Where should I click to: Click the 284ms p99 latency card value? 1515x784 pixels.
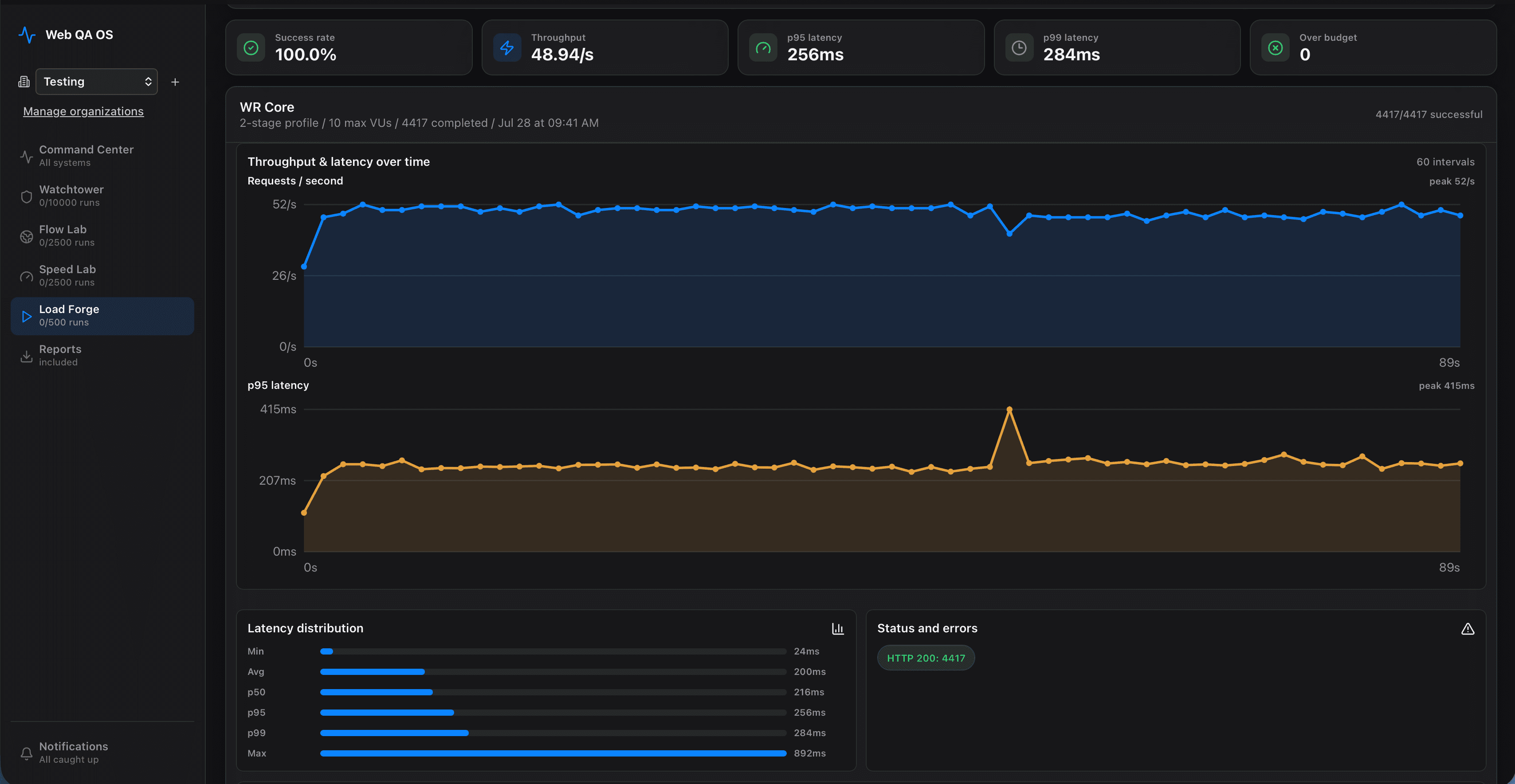coord(1071,55)
